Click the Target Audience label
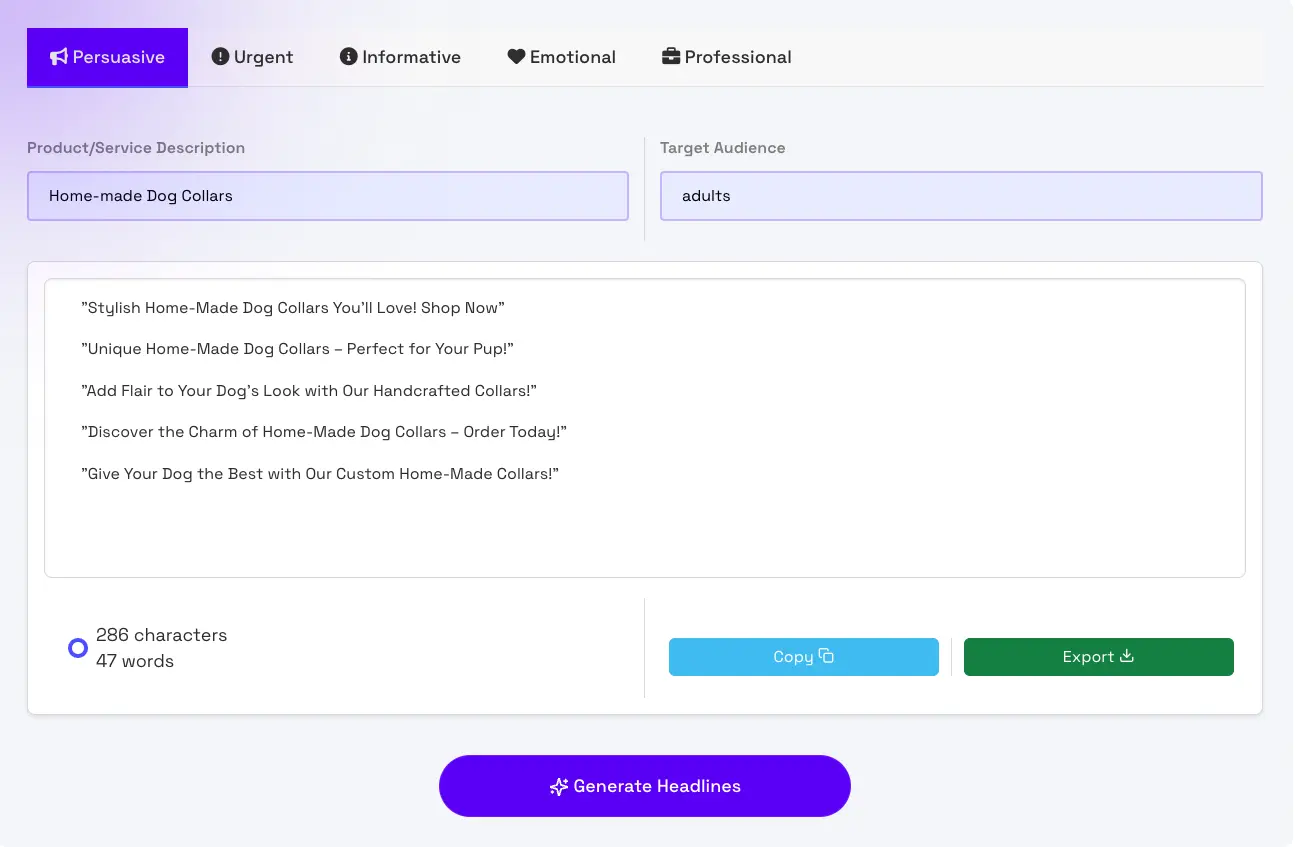1295x847 pixels. click(723, 148)
